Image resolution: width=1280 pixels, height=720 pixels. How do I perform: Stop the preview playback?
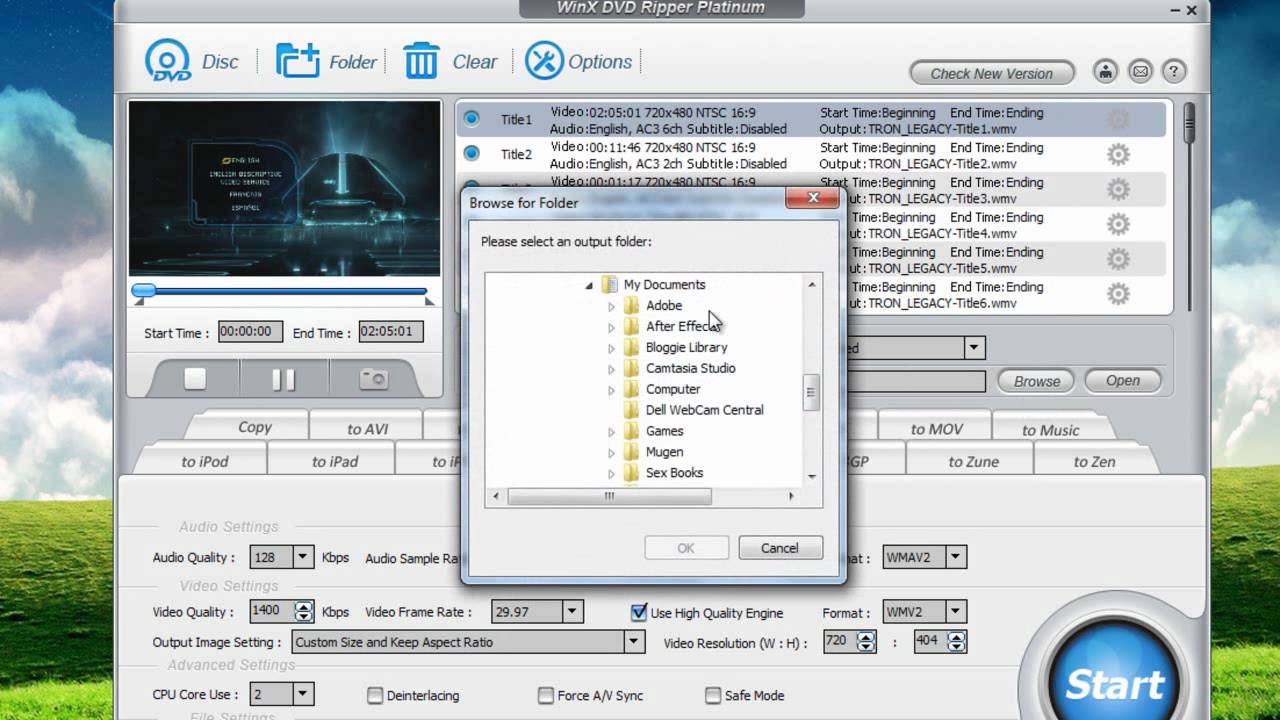[195, 379]
